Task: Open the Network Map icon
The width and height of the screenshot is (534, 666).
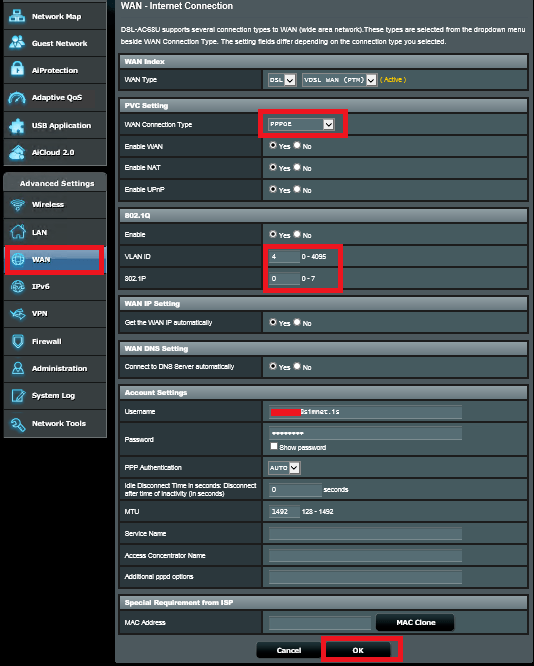Action: tap(17, 16)
